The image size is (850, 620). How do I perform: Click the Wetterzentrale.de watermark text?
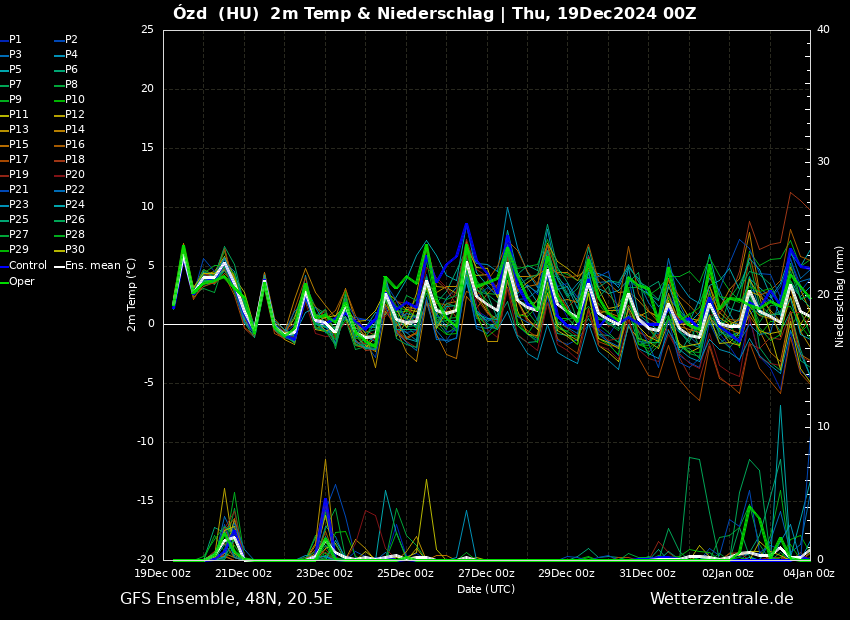tap(721, 599)
